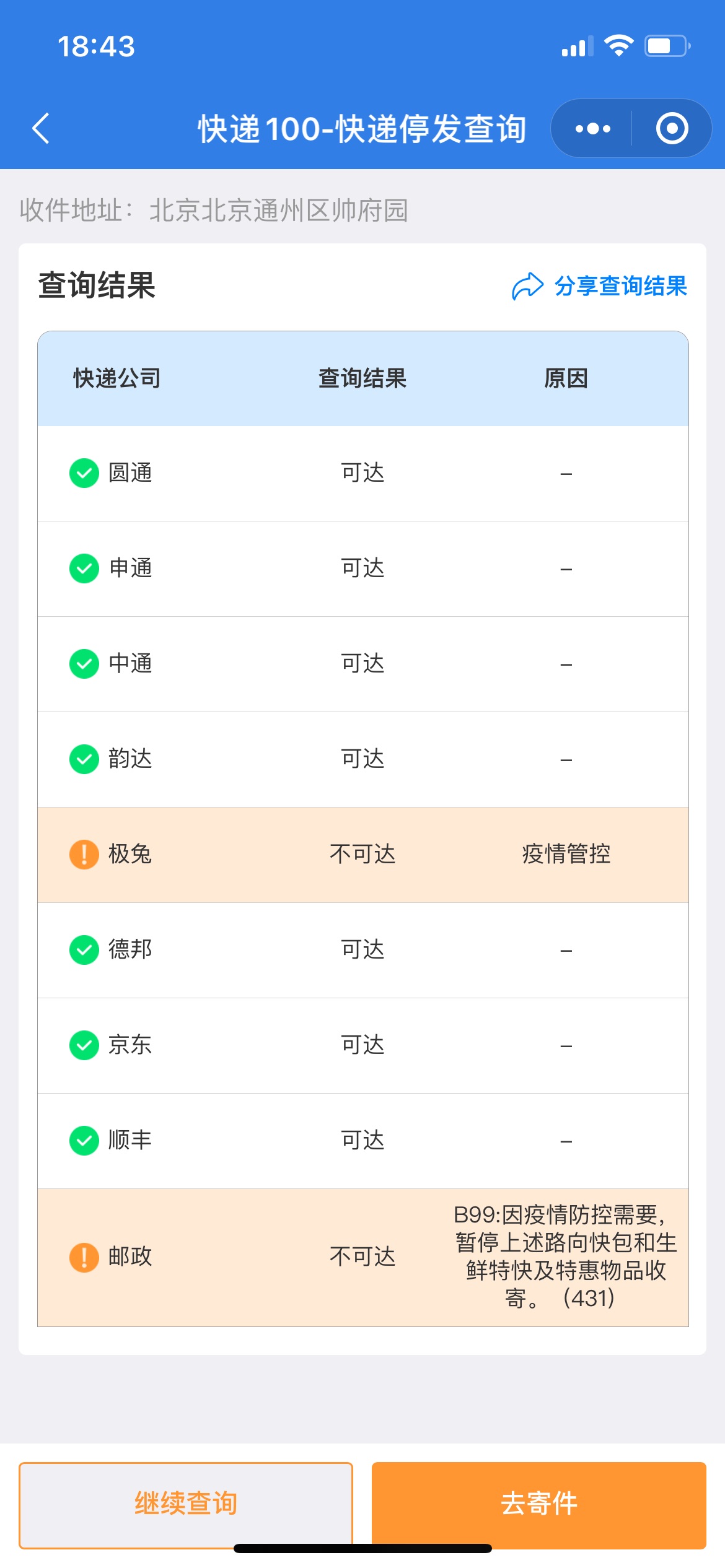This screenshot has width=725, height=1568.
Task: Tap the green checkmark beside 德邦
Action: click(x=84, y=951)
